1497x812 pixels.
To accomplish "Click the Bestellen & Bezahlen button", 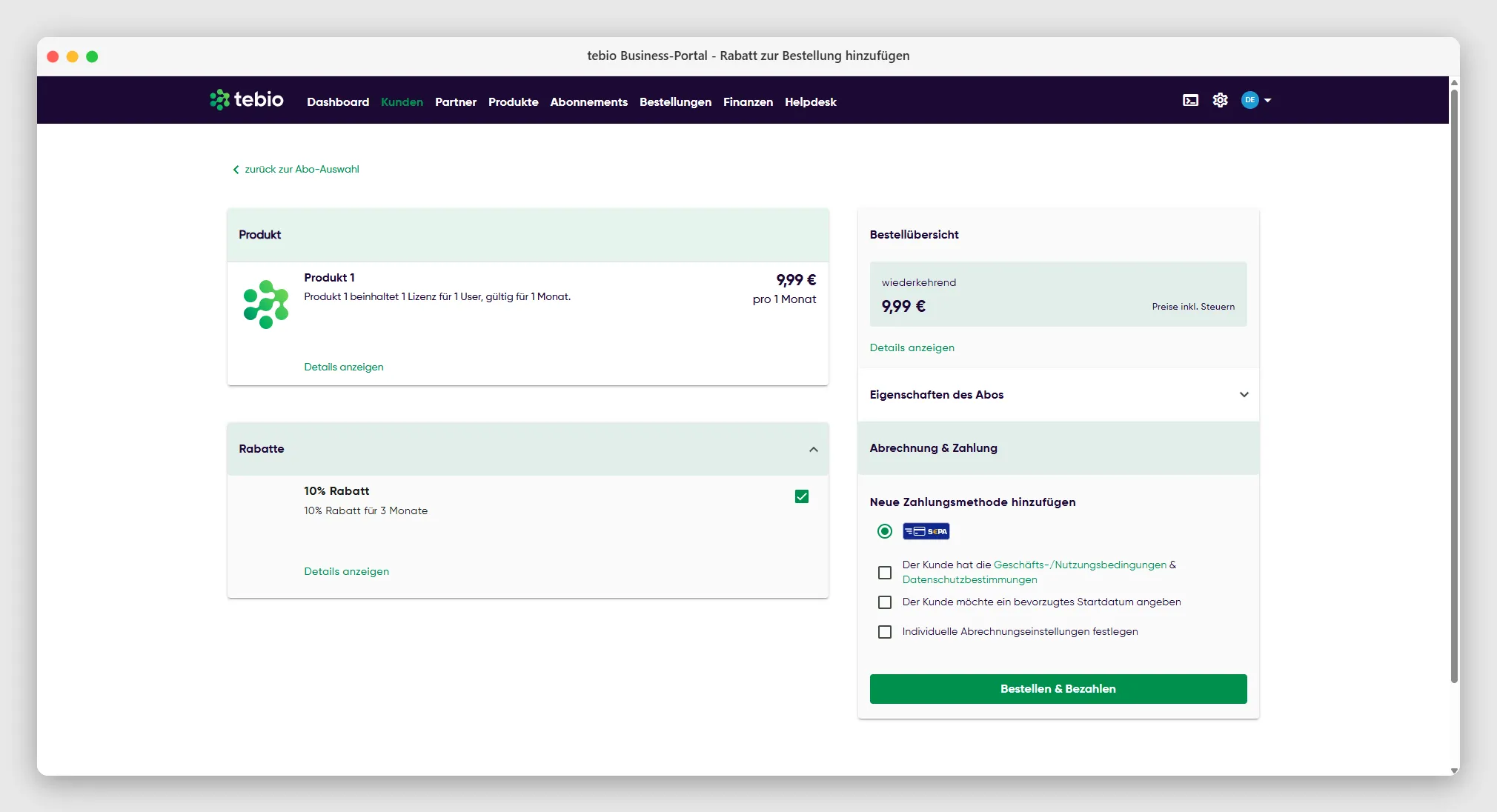I will pyautogui.click(x=1058, y=689).
